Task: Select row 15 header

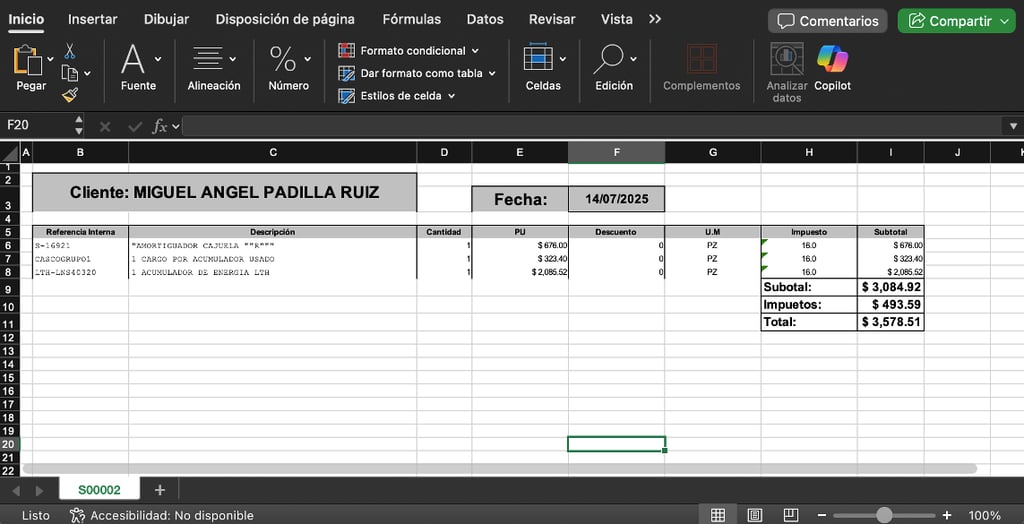Action: pyautogui.click(x=10, y=378)
